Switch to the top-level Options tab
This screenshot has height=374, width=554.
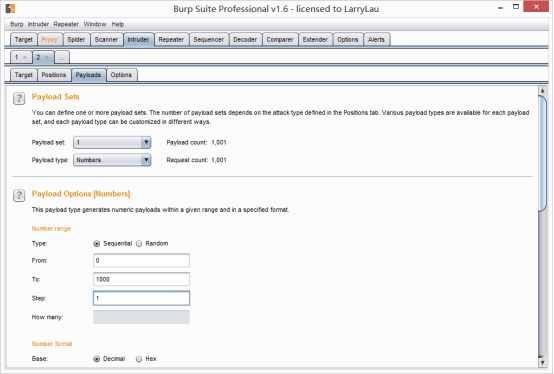coord(348,40)
